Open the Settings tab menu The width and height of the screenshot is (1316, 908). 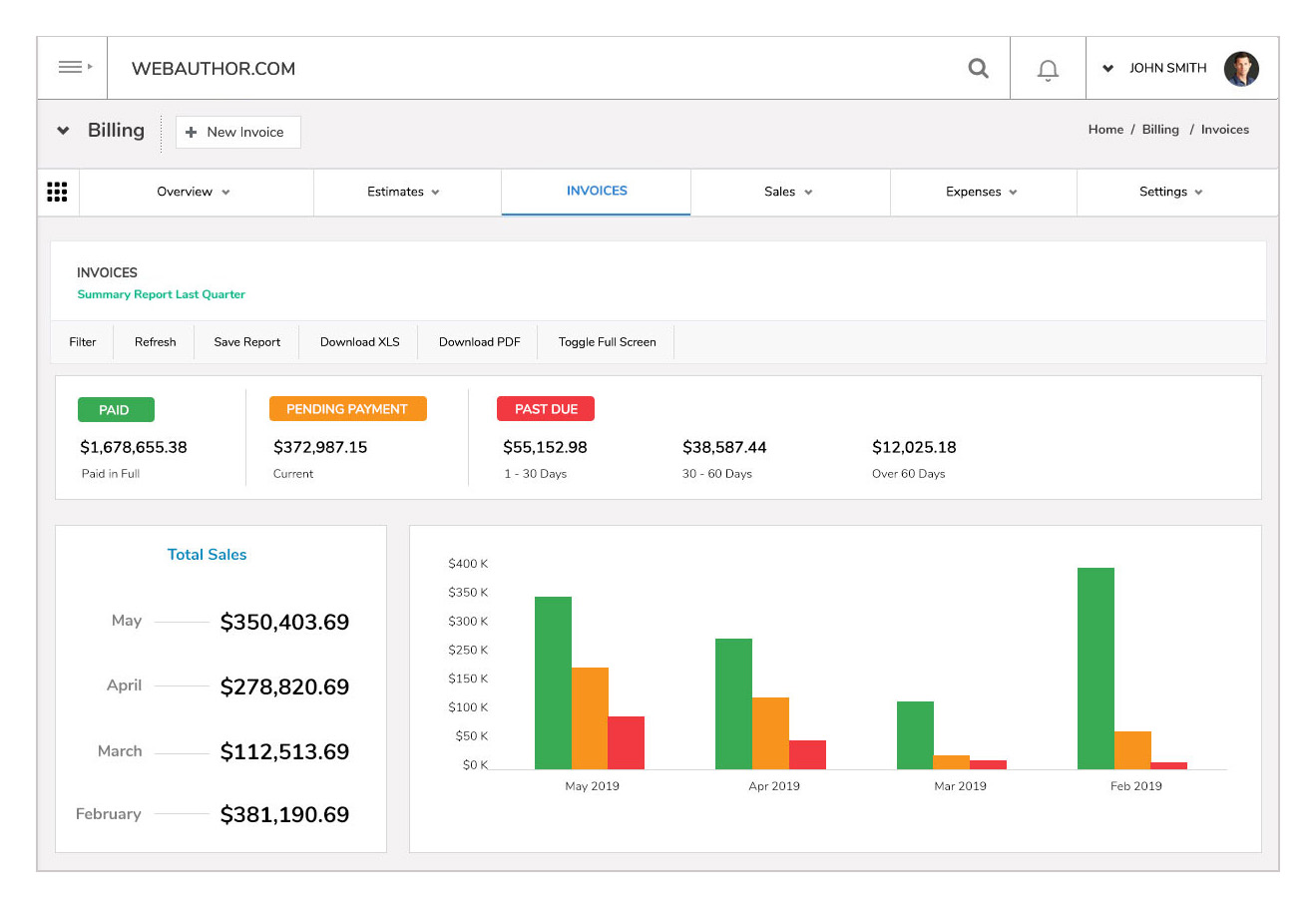pos(1171,192)
